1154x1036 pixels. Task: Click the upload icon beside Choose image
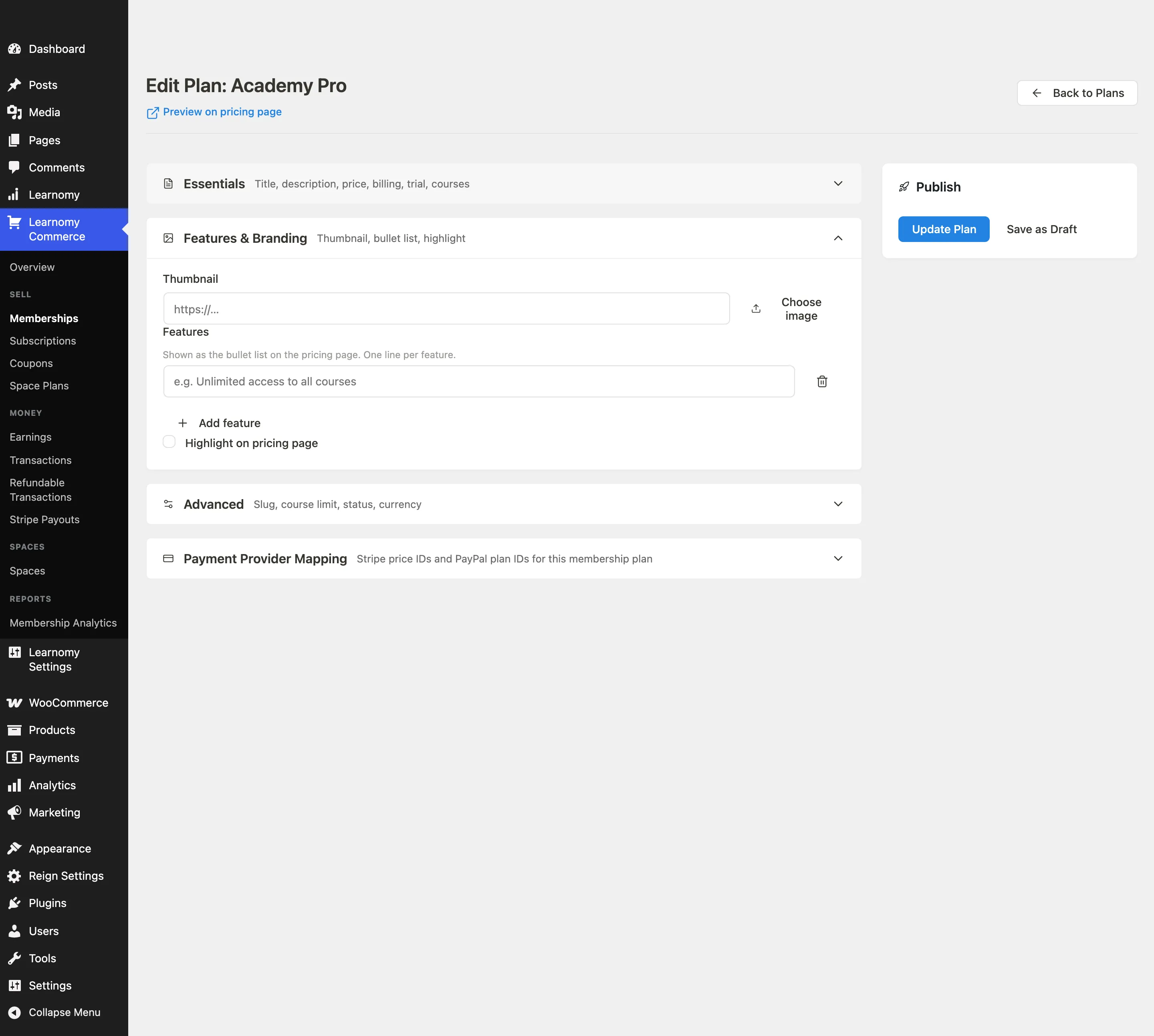[x=756, y=308]
